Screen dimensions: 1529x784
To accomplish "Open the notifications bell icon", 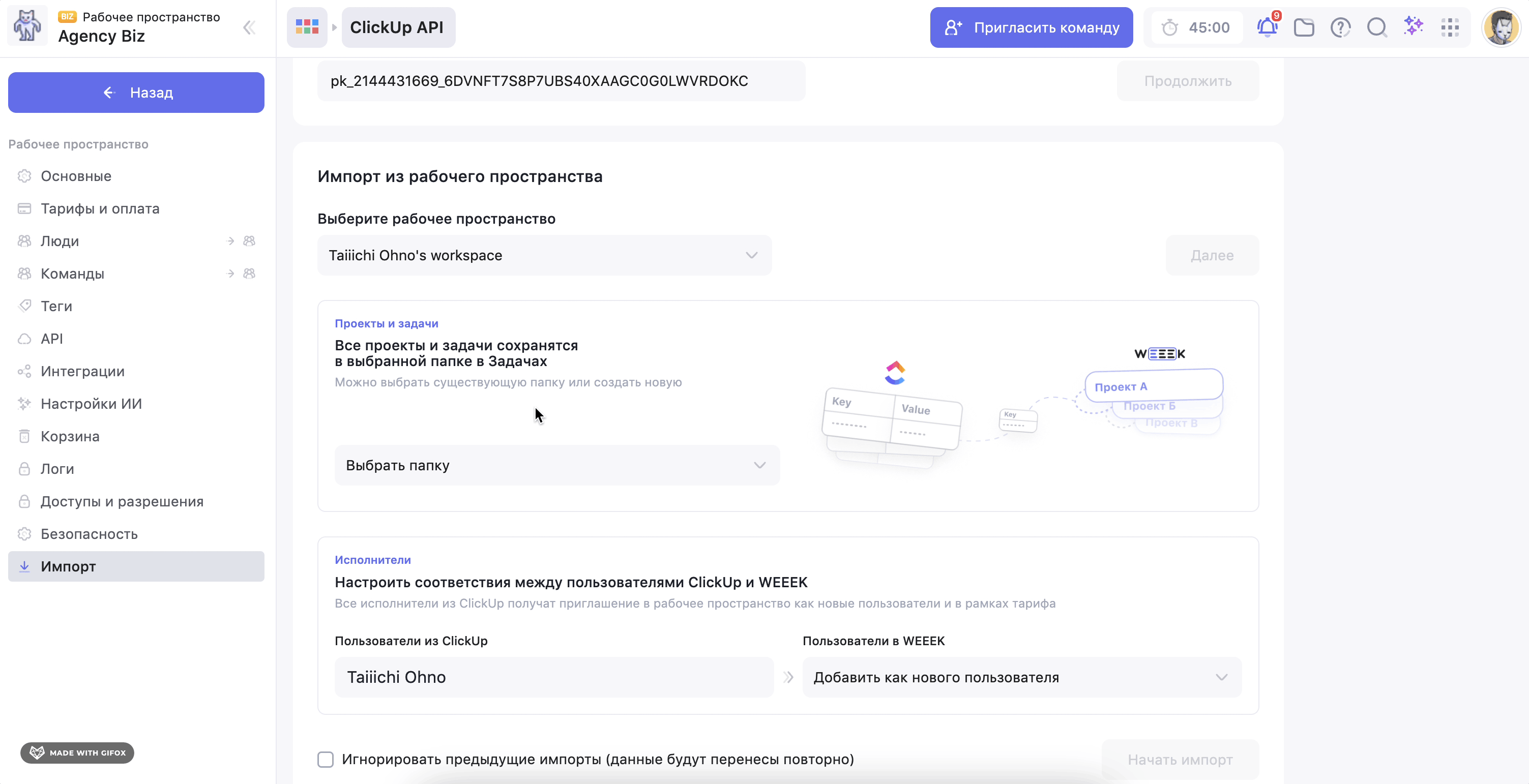I will 1267,27.
